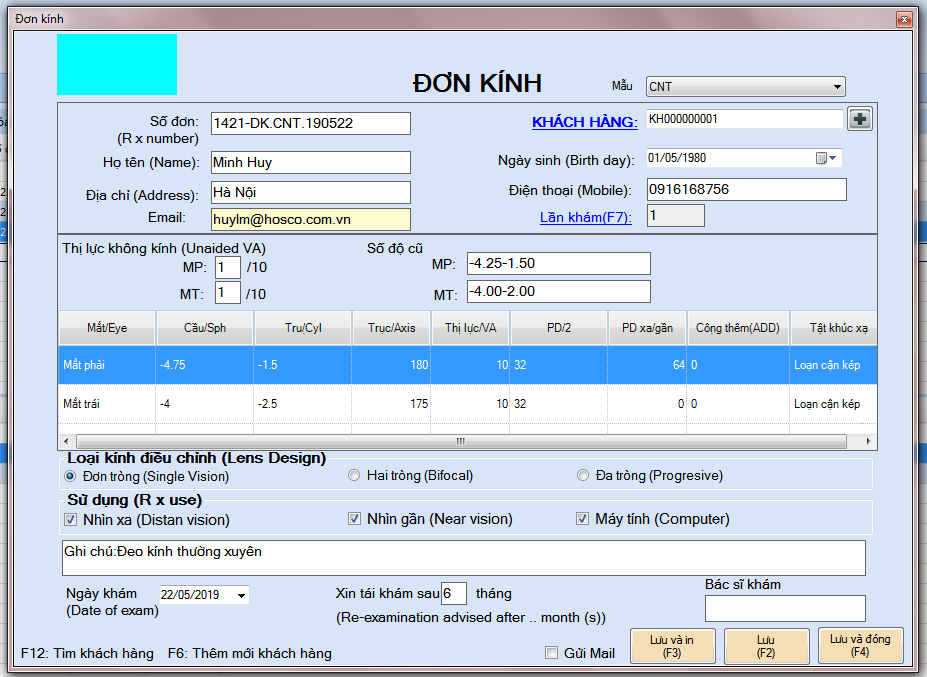Select Hai tròng (Bifocal) radio
927x677 pixels.
pyautogui.click(x=354, y=475)
